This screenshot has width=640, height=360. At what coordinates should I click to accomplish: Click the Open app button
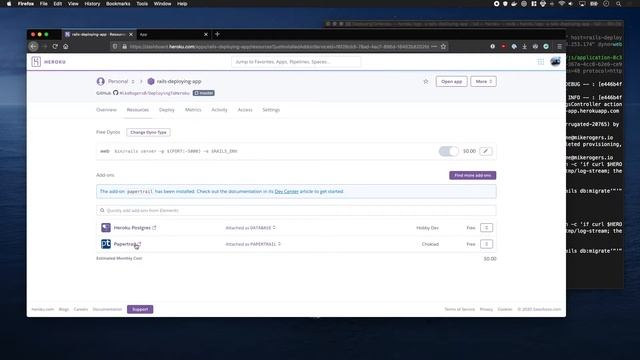pos(451,82)
